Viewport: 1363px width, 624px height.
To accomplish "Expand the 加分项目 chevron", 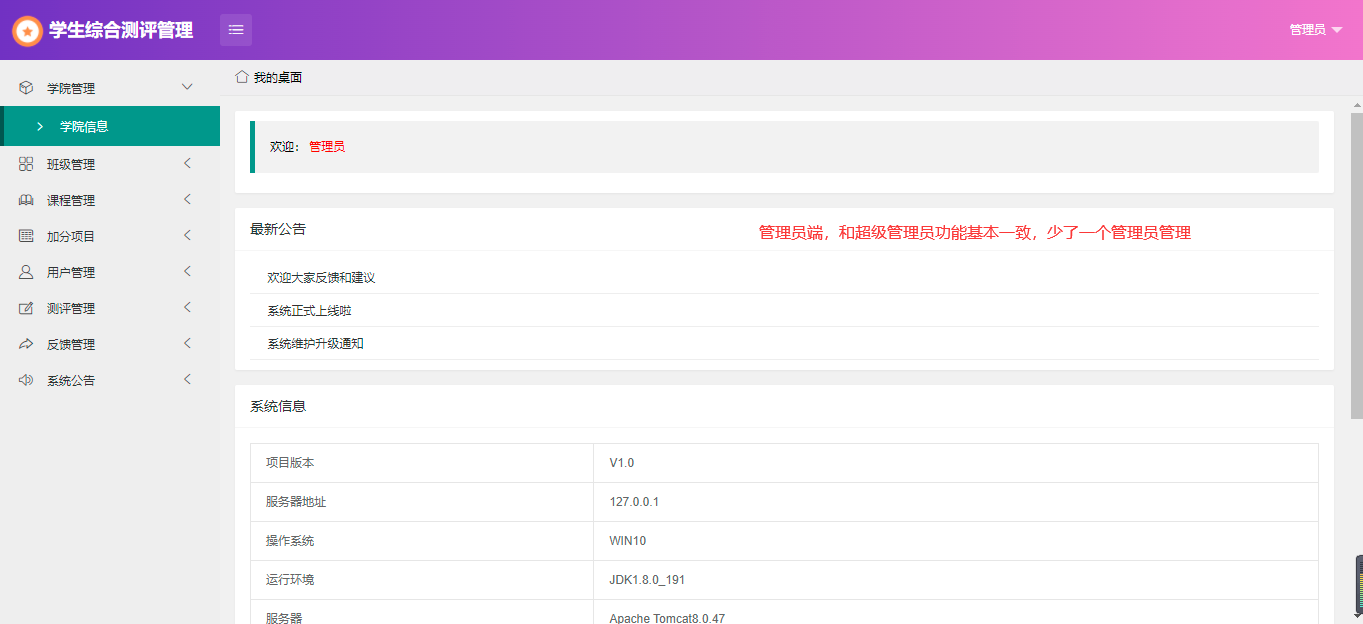I will tap(187, 235).
